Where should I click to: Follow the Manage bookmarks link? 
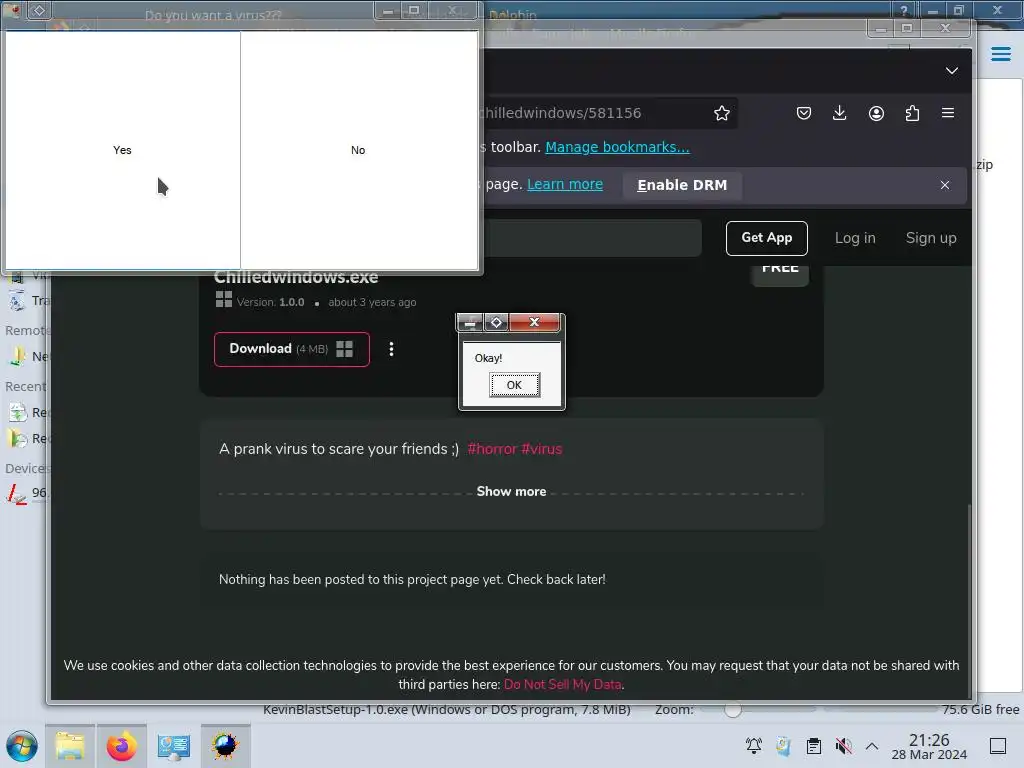[617, 147]
